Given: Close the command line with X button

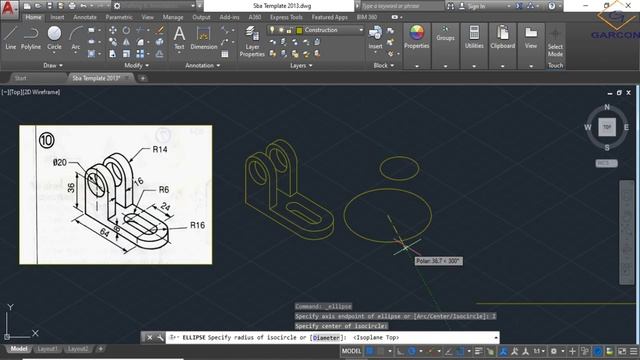Looking at the screenshot, I should pos(149,338).
